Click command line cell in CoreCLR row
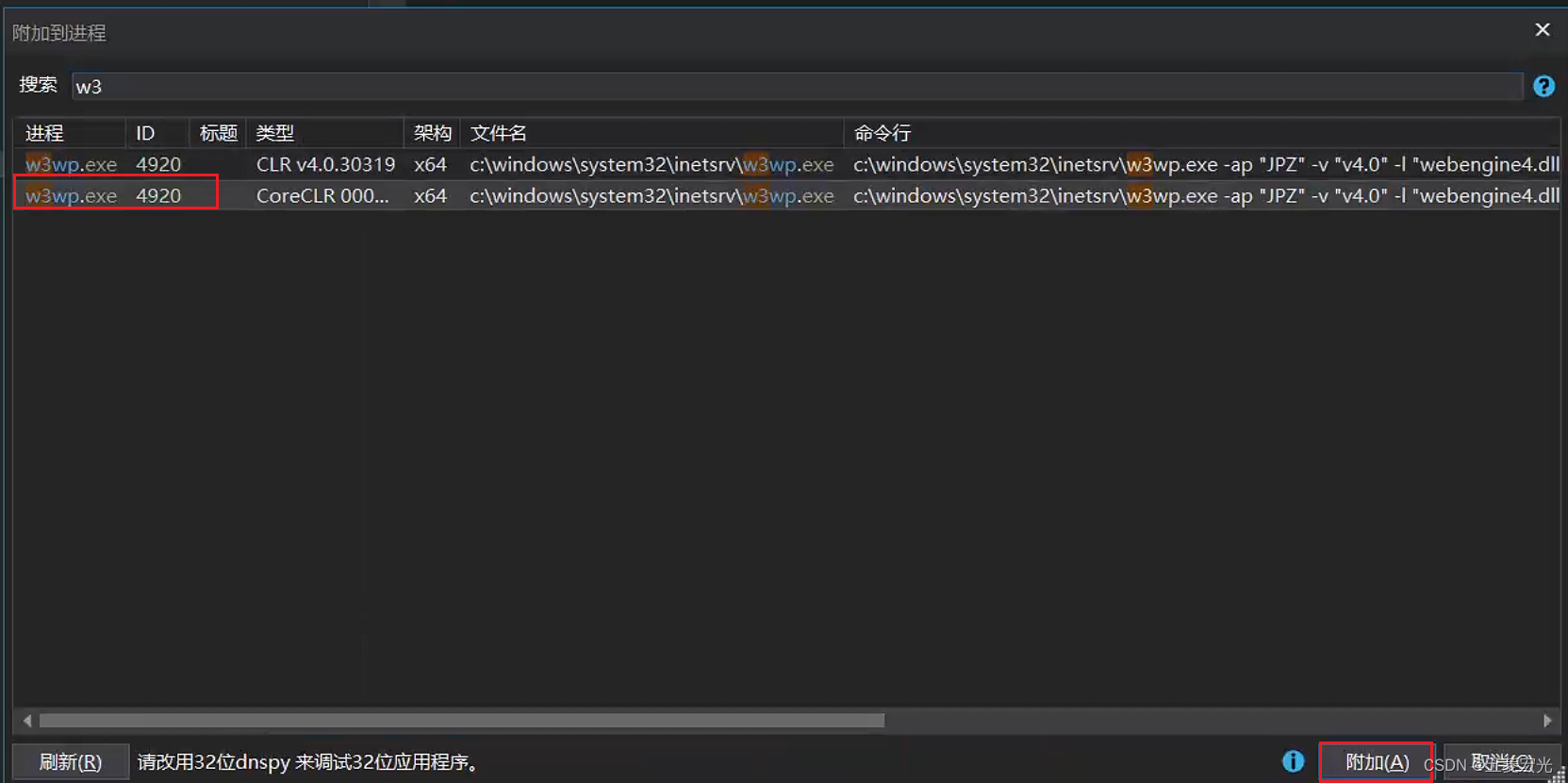The image size is (1568, 783). point(1206,195)
